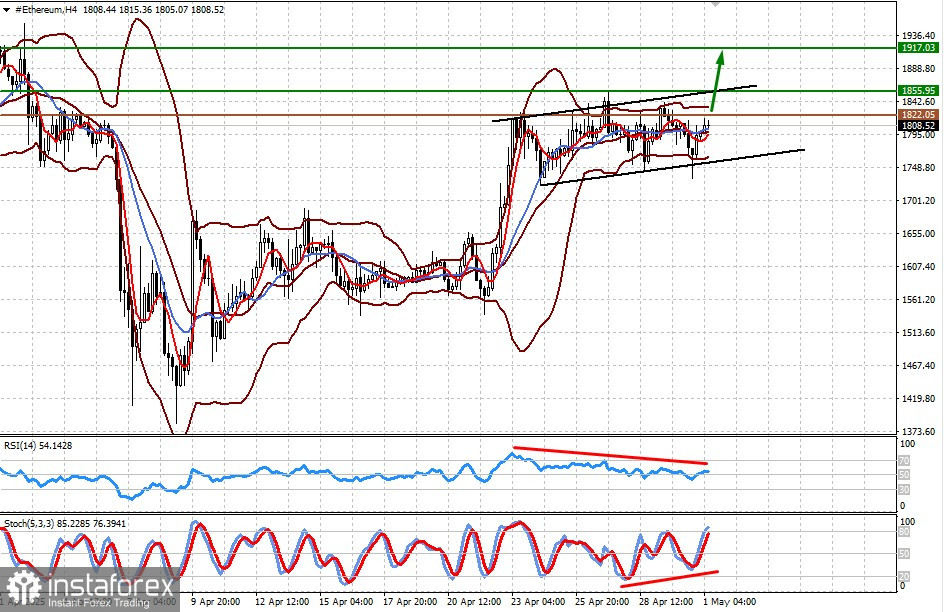
Task: Click the 1513.60 value on price axis
Action: click(919, 332)
